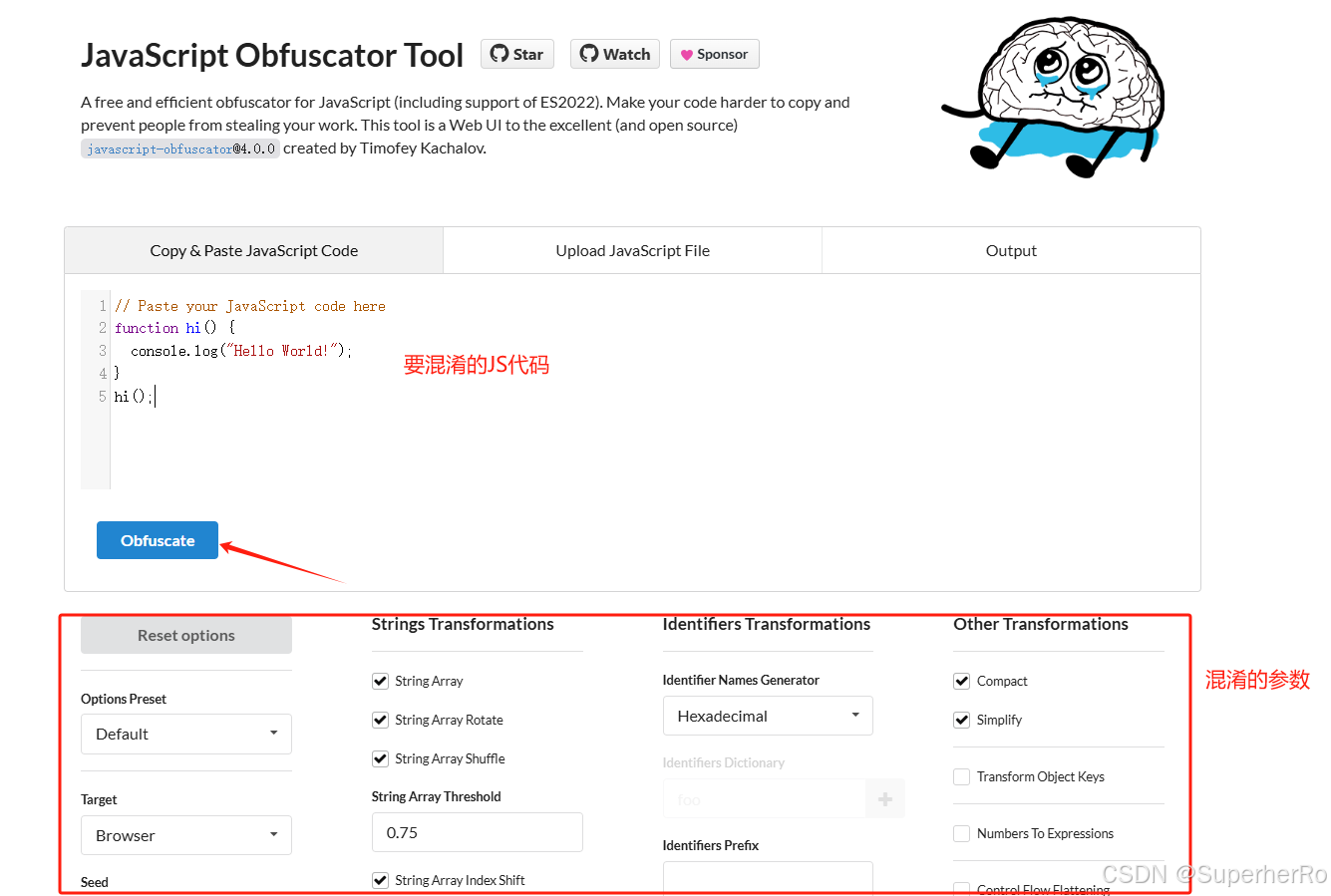Click the console.log("Hello World!") code line
This screenshot has width=1331, height=896.
241,351
